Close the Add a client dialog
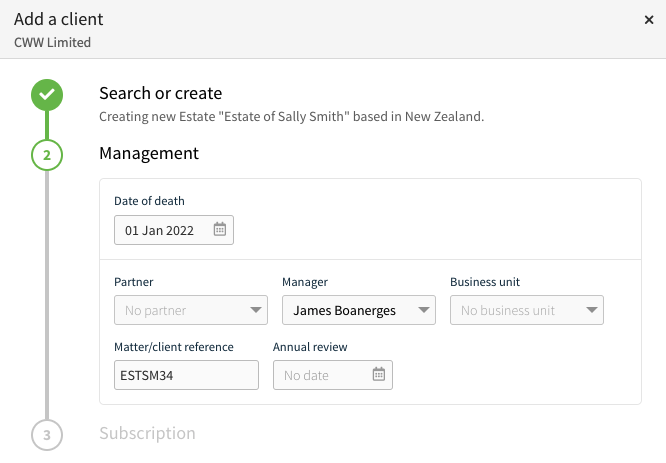The image size is (666, 463). (x=649, y=20)
